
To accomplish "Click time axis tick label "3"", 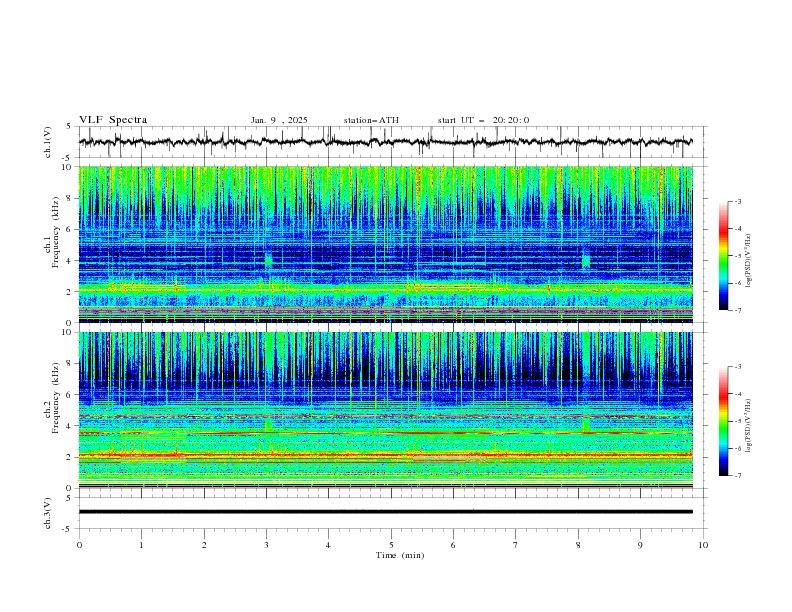I will coord(266,545).
